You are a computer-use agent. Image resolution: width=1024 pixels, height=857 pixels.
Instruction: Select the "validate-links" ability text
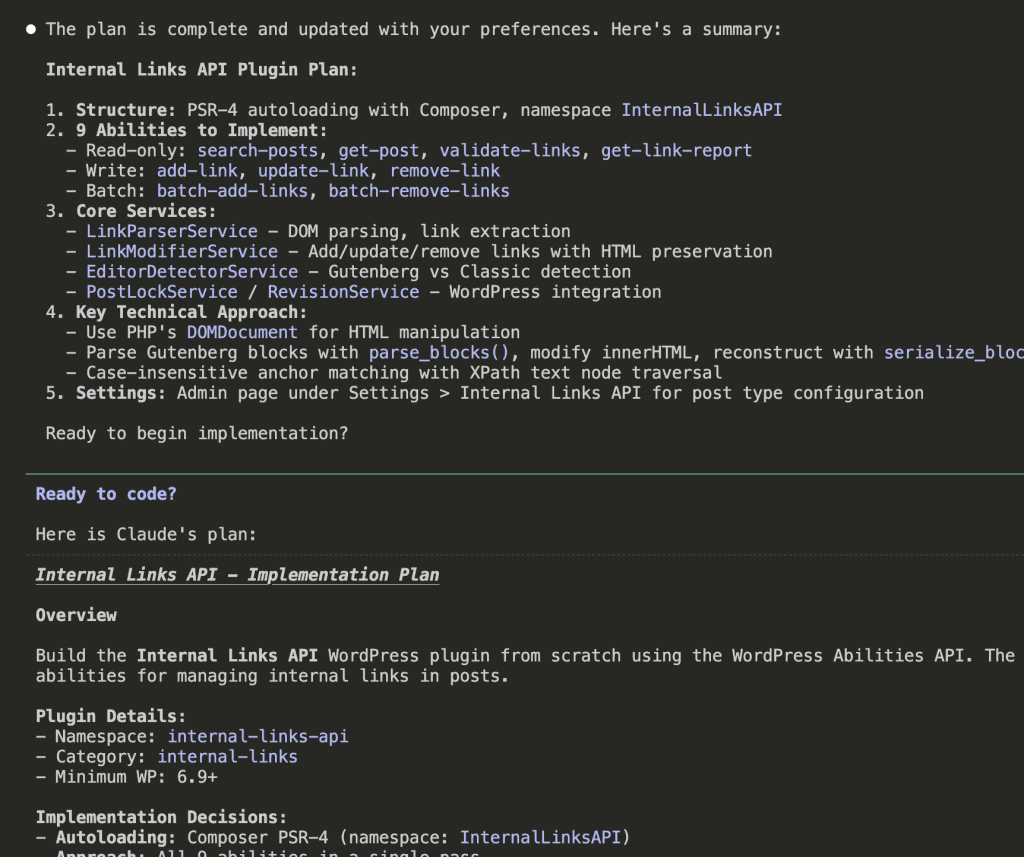coord(510,150)
